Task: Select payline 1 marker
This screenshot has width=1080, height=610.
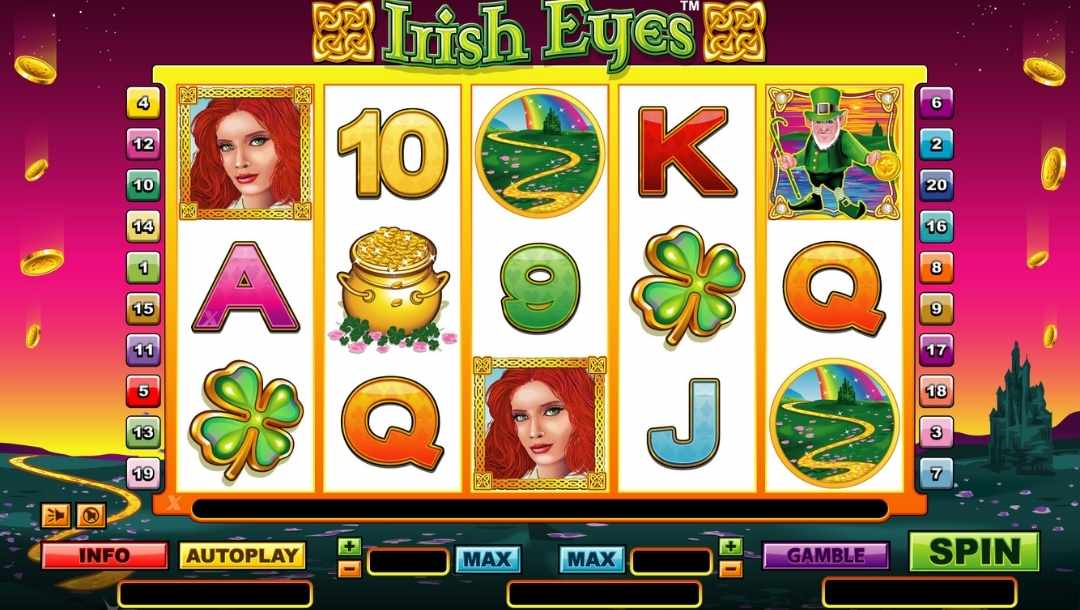Action: tap(143, 268)
